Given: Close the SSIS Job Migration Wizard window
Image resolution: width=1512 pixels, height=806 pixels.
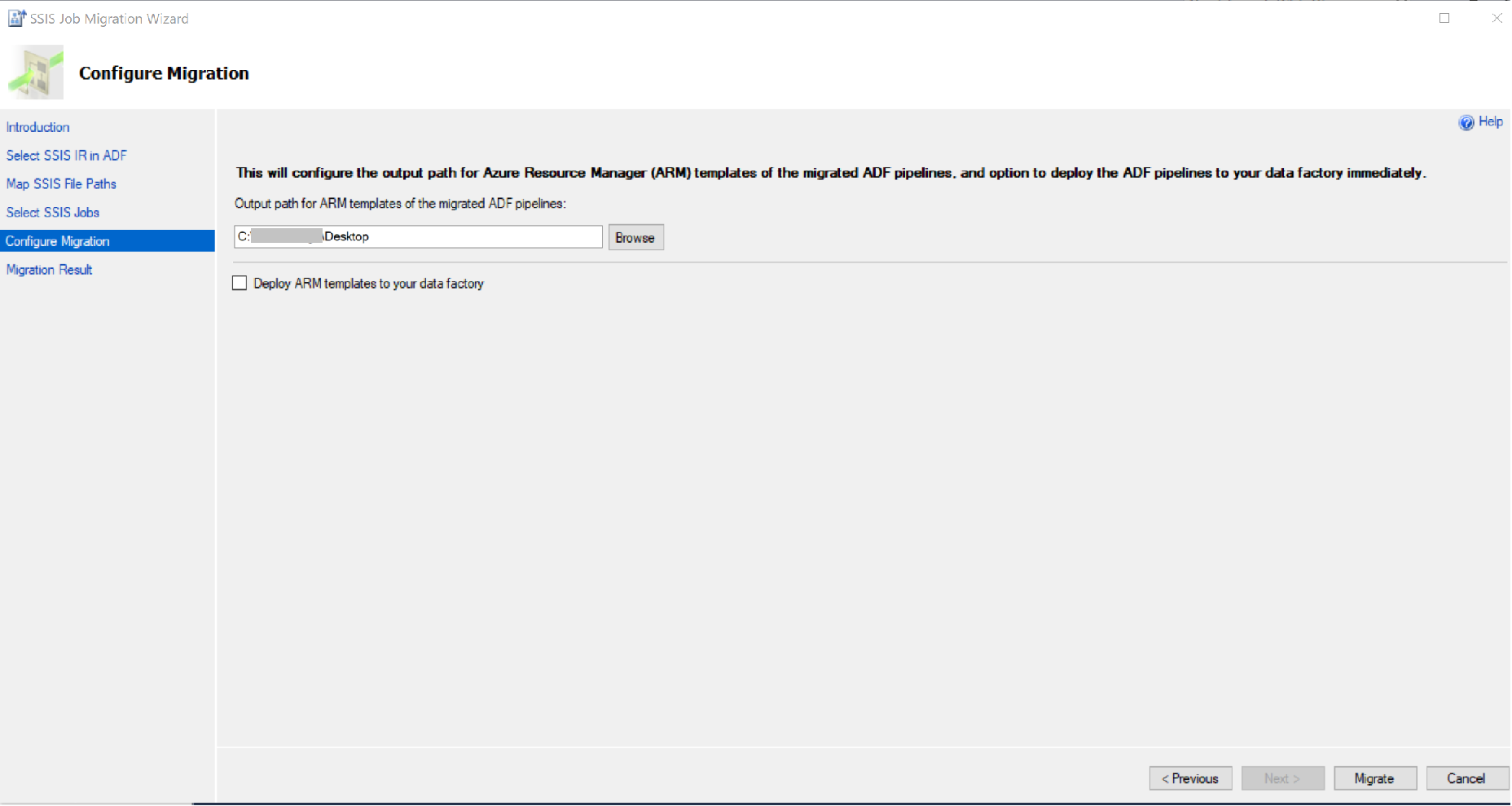Looking at the screenshot, I should tap(1497, 18).
